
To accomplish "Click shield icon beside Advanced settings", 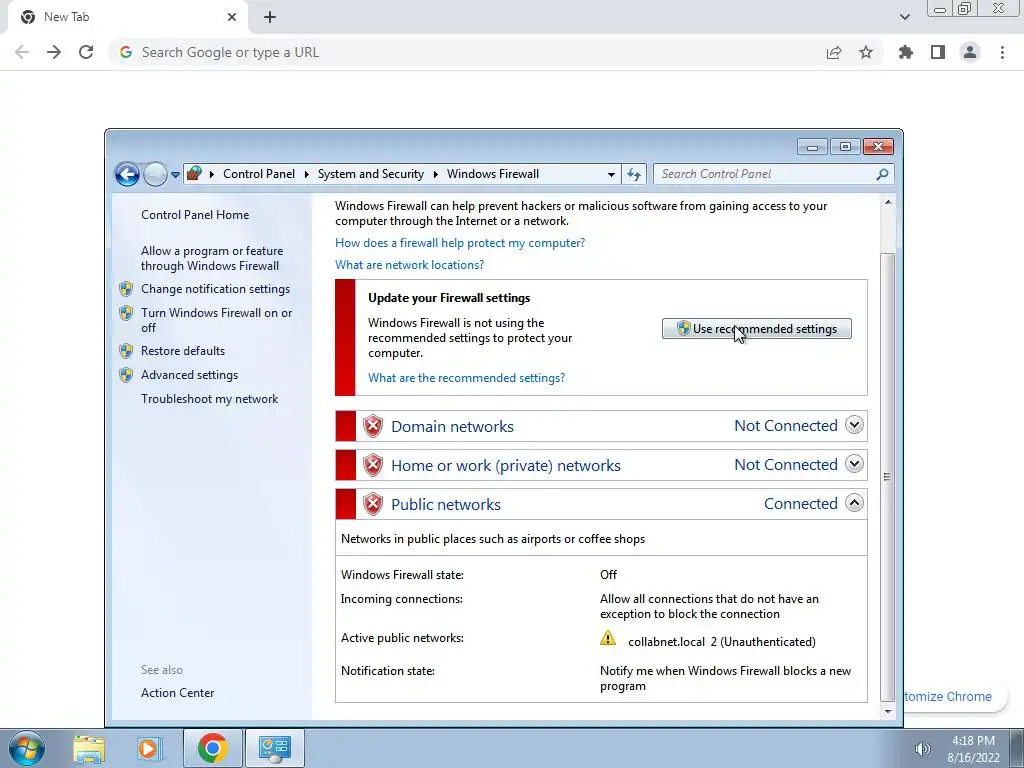I will (126, 375).
